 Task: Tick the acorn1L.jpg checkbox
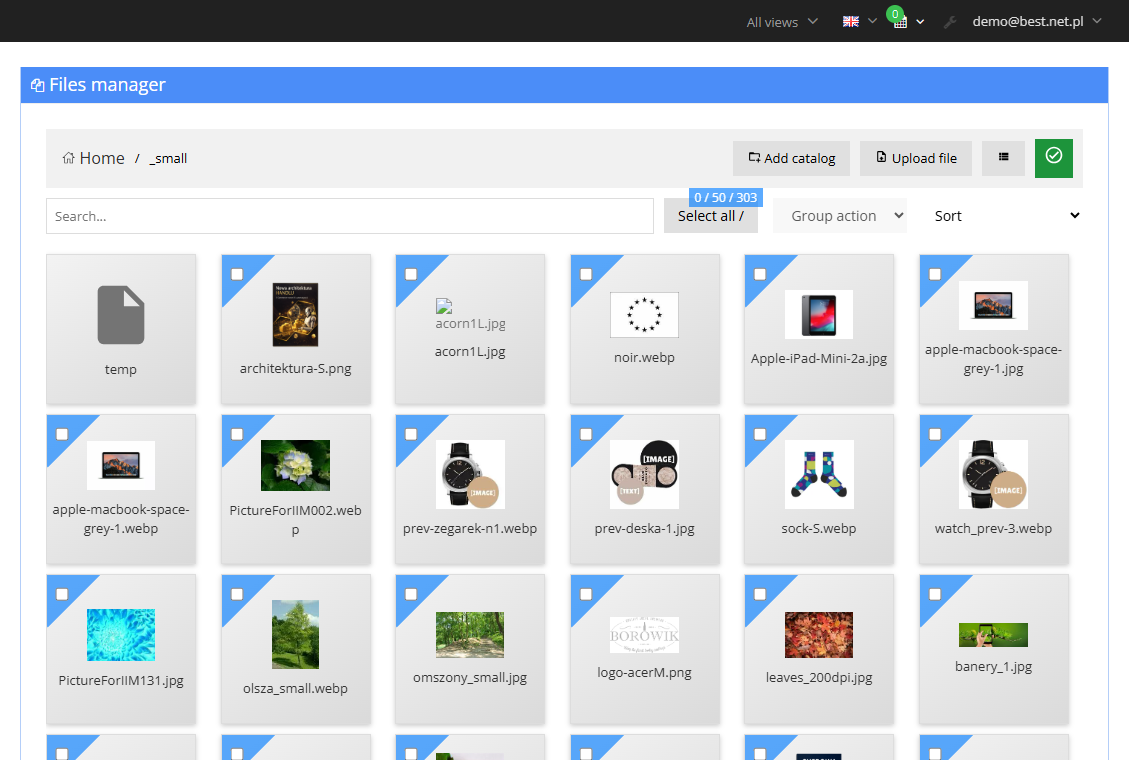click(411, 274)
